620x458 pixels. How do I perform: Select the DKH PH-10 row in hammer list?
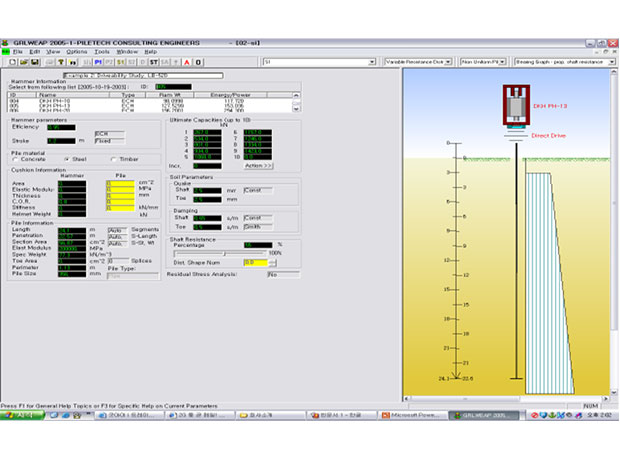[150, 101]
